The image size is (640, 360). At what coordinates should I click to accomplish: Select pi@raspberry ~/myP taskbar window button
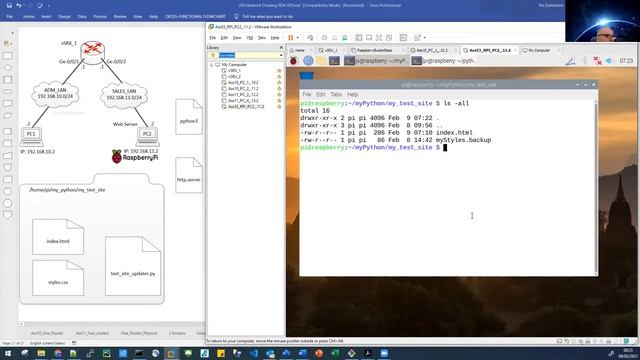tap(376, 61)
